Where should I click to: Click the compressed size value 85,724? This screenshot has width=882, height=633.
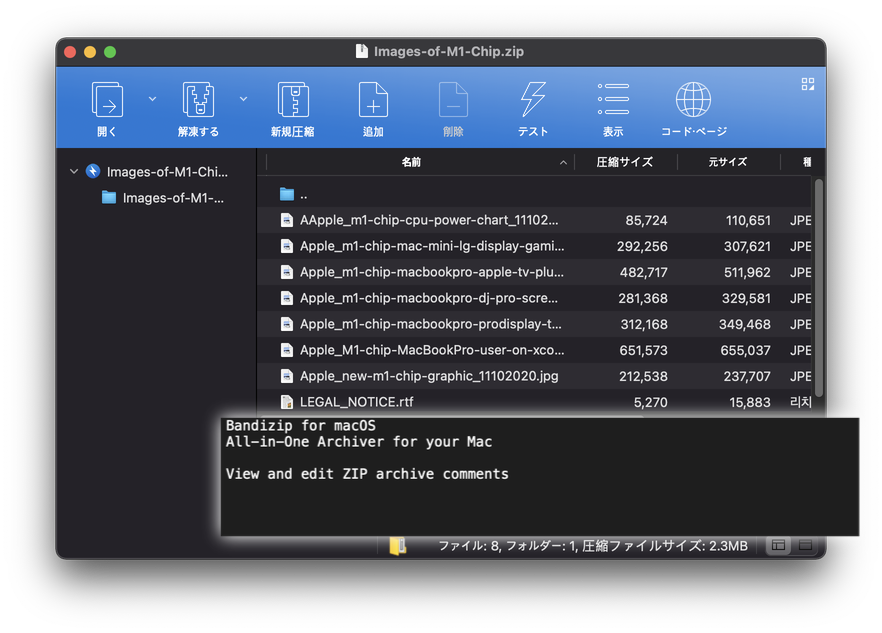(646, 221)
